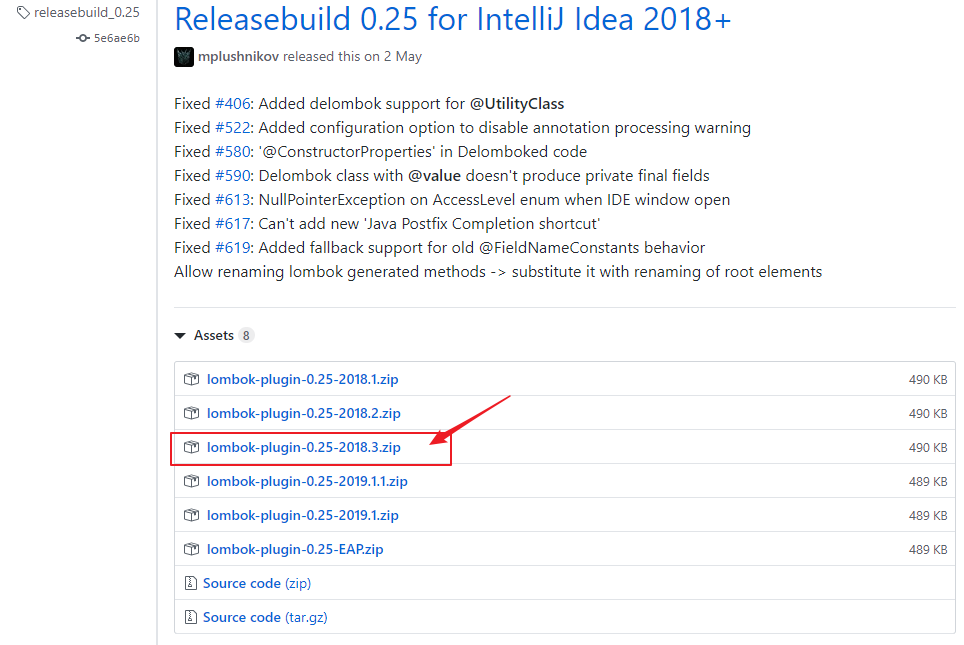964x645 pixels.
Task: Click the package icon beside lombok-plugin-0.25-2018.3.zip
Action: [191, 447]
